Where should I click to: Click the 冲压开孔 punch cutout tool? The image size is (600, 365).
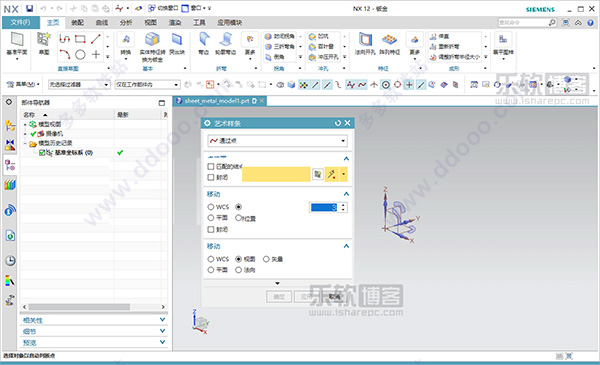coord(324,57)
